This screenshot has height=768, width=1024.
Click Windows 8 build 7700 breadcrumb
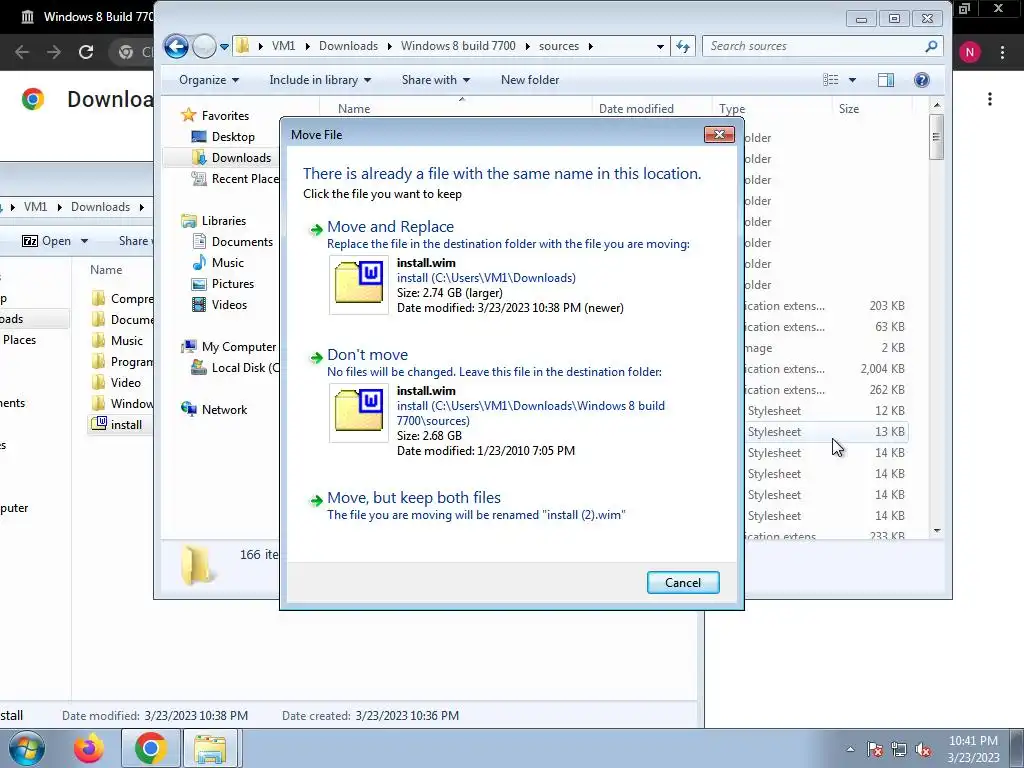(458, 46)
